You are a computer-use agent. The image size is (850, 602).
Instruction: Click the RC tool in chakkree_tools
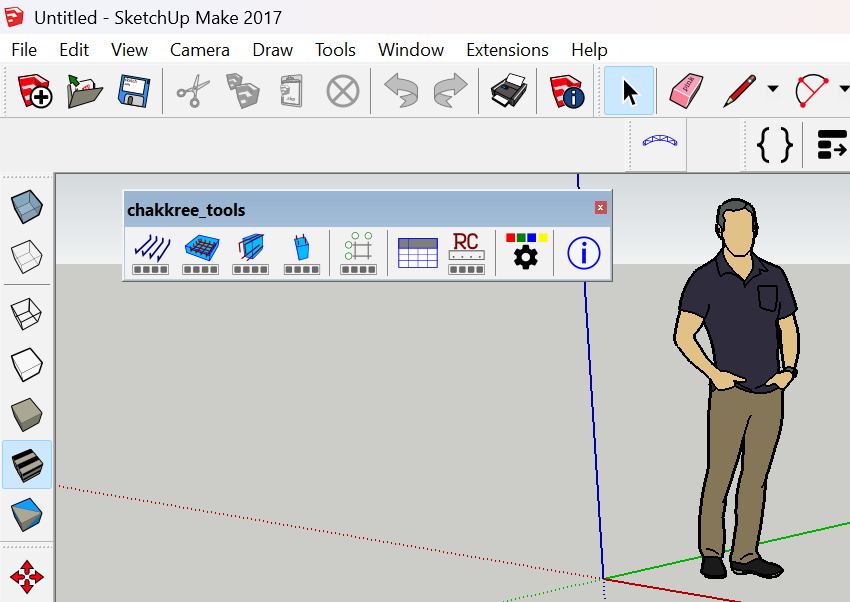[x=466, y=254]
